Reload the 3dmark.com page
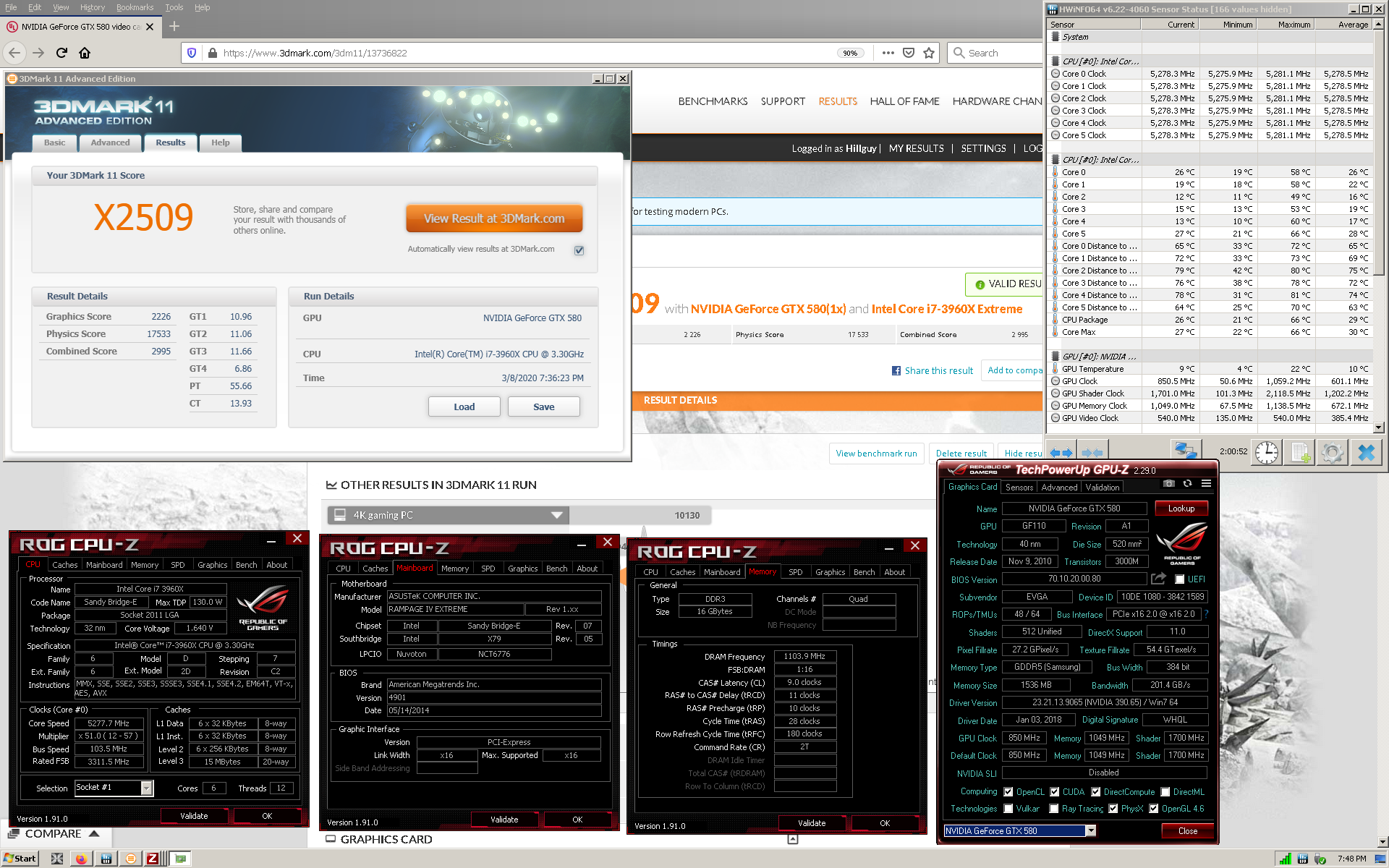The width and height of the screenshot is (1389, 868). 61,53
